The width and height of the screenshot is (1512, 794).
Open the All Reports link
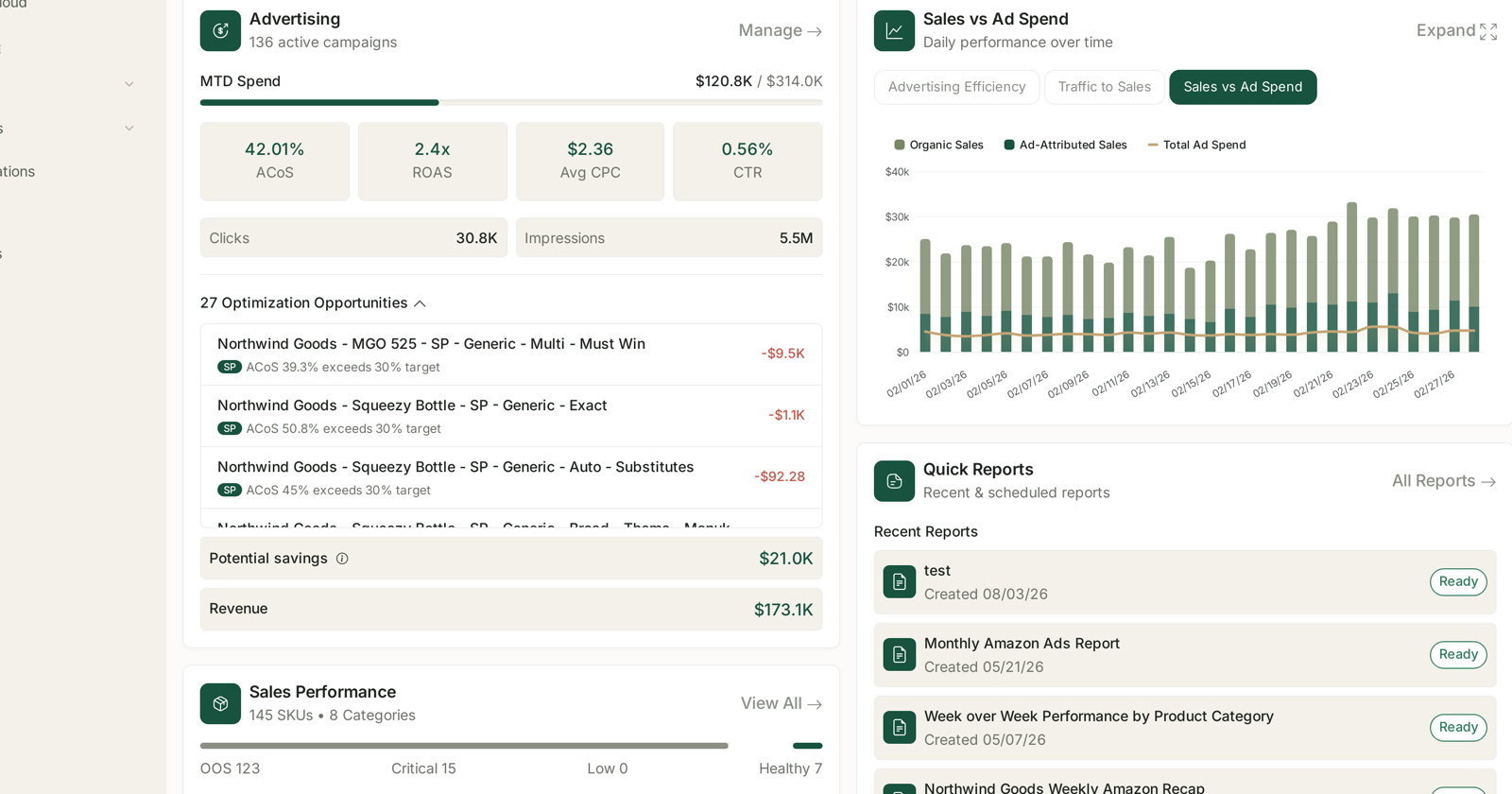[x=1444, y=481]
